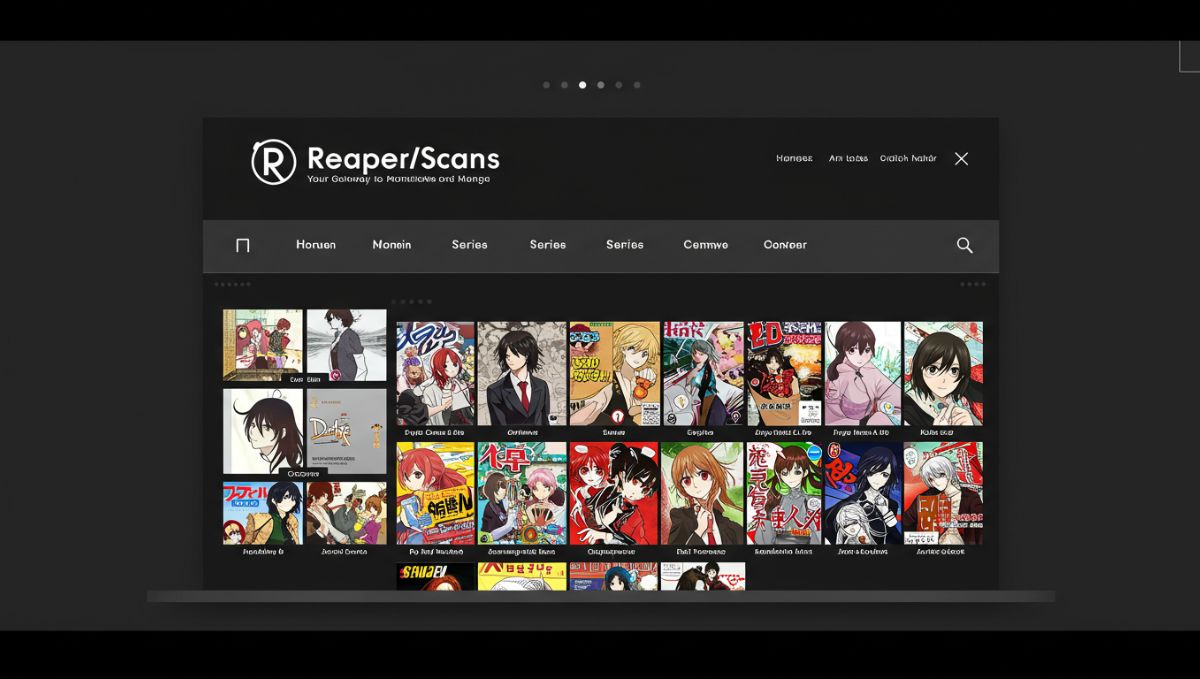This screenshot has height=679, width=1200.
Task: Open sidebar blue katakana cover thumbnail
Action: (263, 513)
